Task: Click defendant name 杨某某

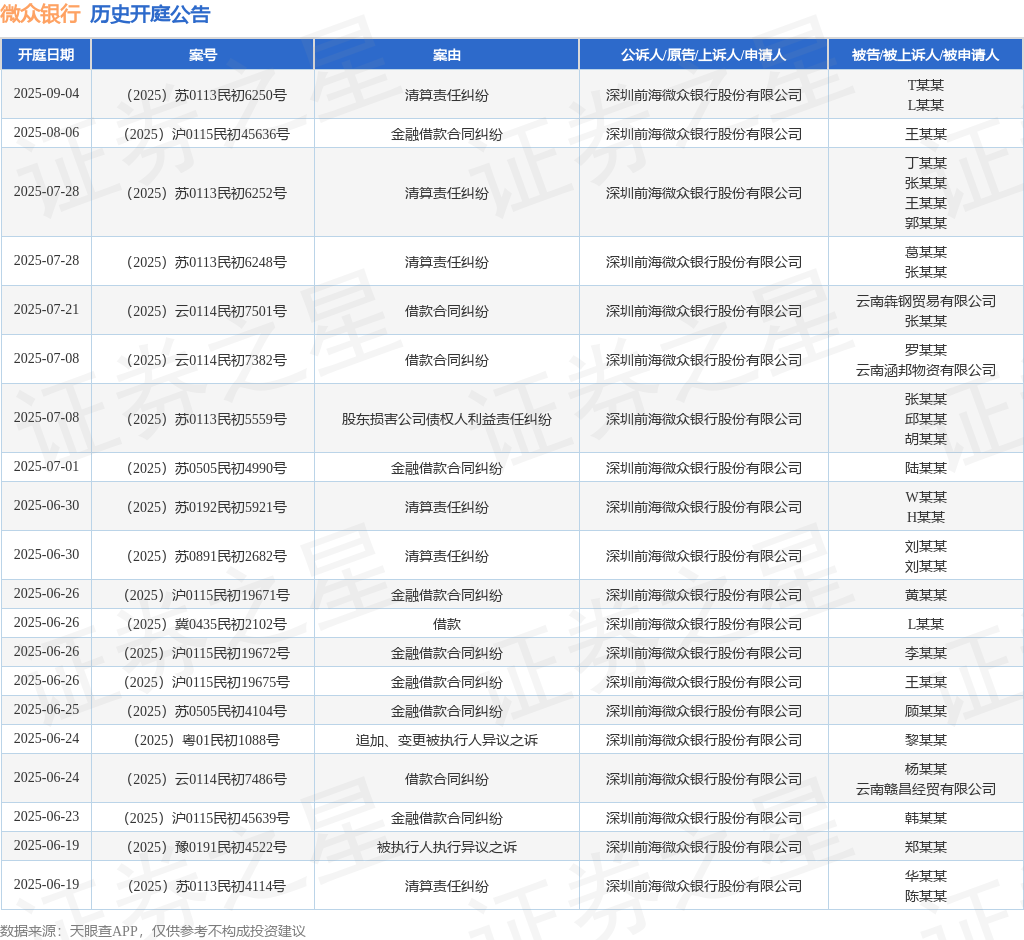Action: tap(925, 770)
